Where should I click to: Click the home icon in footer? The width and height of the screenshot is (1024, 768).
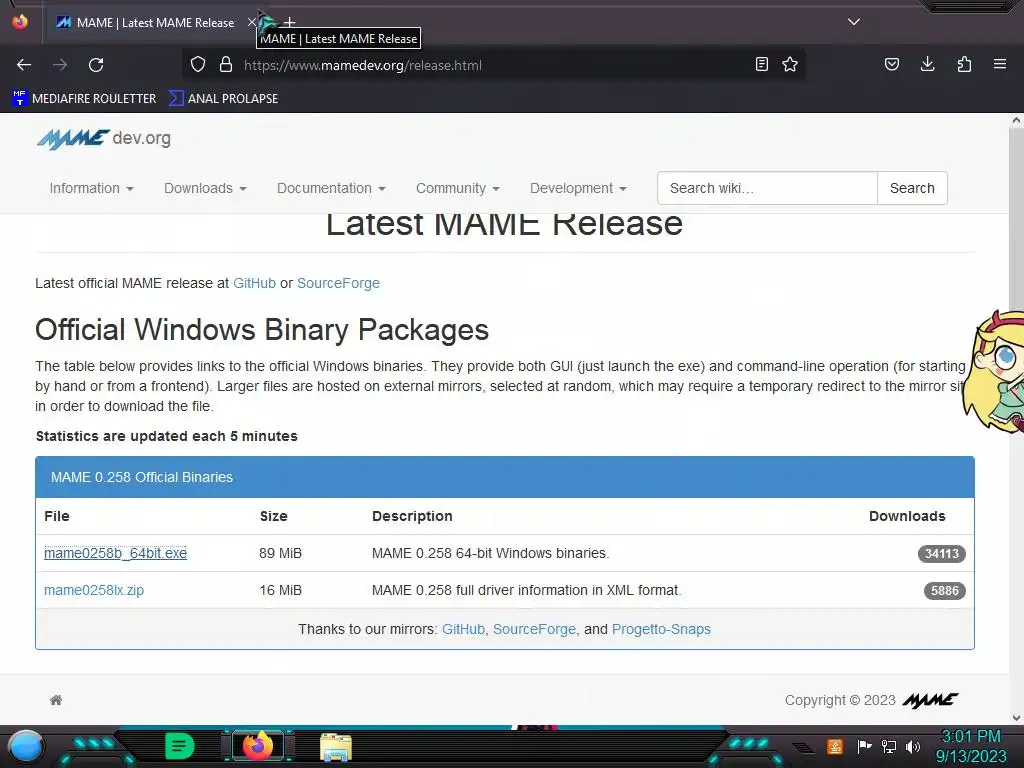pos(56,700)
